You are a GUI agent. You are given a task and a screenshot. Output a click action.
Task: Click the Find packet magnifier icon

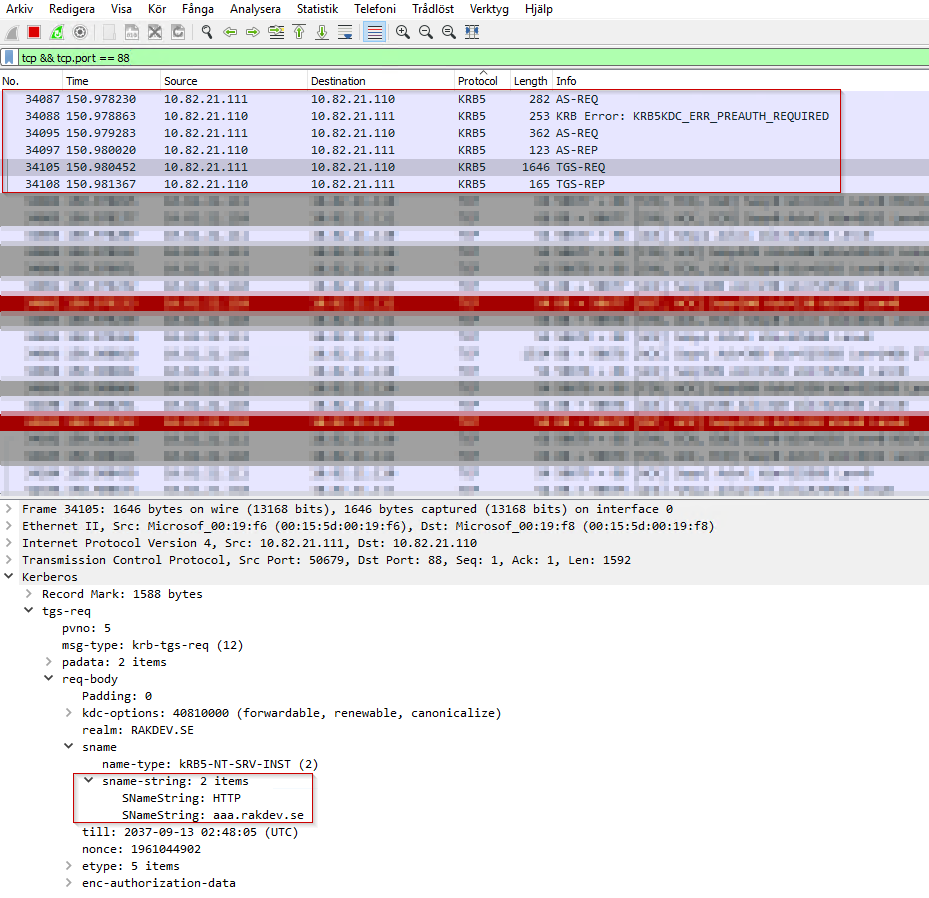coord(207,32)
